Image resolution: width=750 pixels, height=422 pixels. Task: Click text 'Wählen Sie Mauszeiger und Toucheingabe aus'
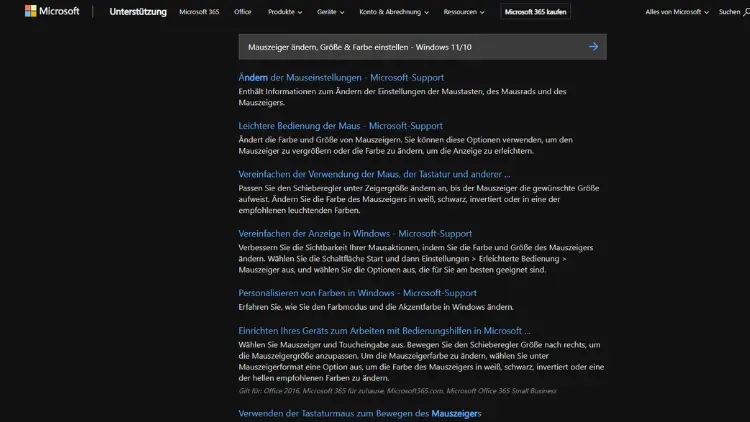(x=321, y=344)
